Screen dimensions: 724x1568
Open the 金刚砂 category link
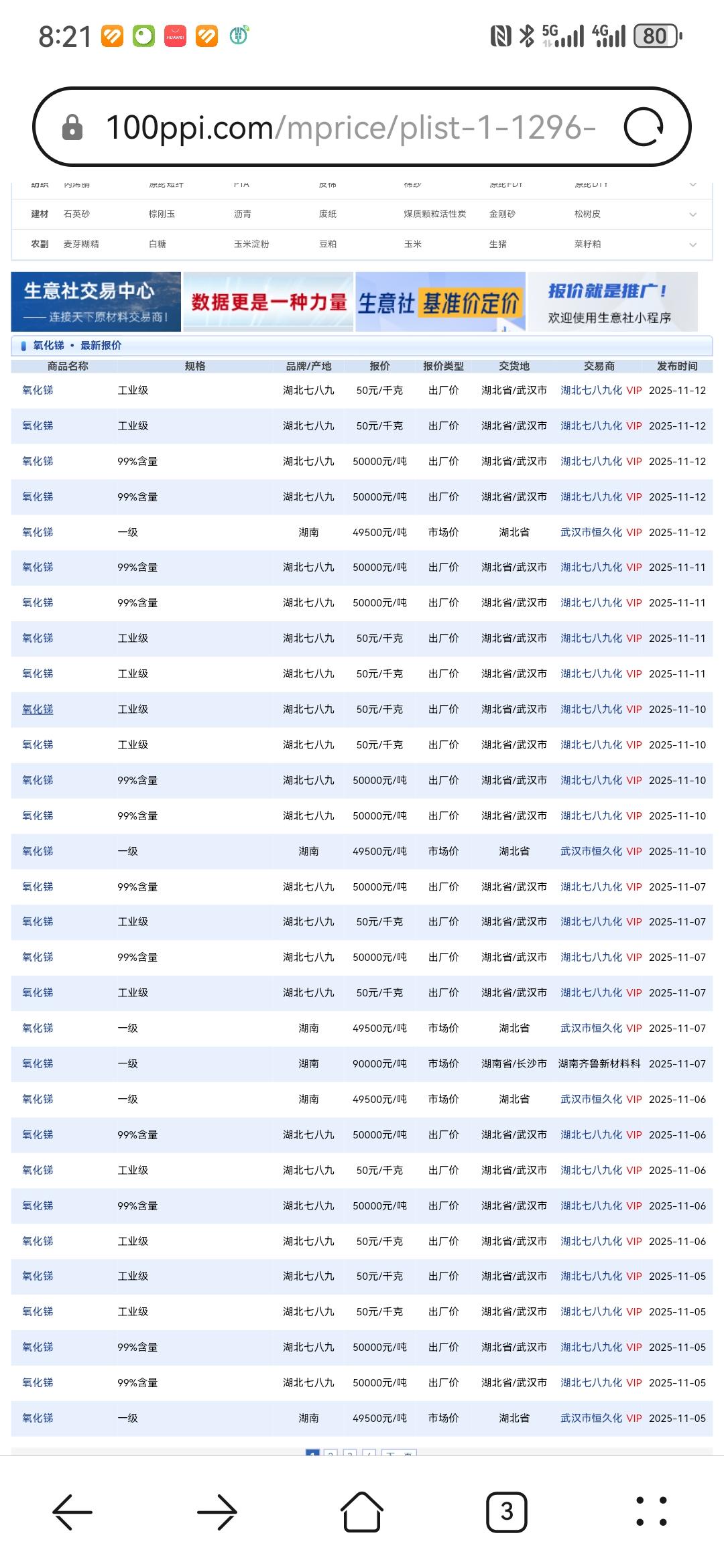(x=502, y=214)
